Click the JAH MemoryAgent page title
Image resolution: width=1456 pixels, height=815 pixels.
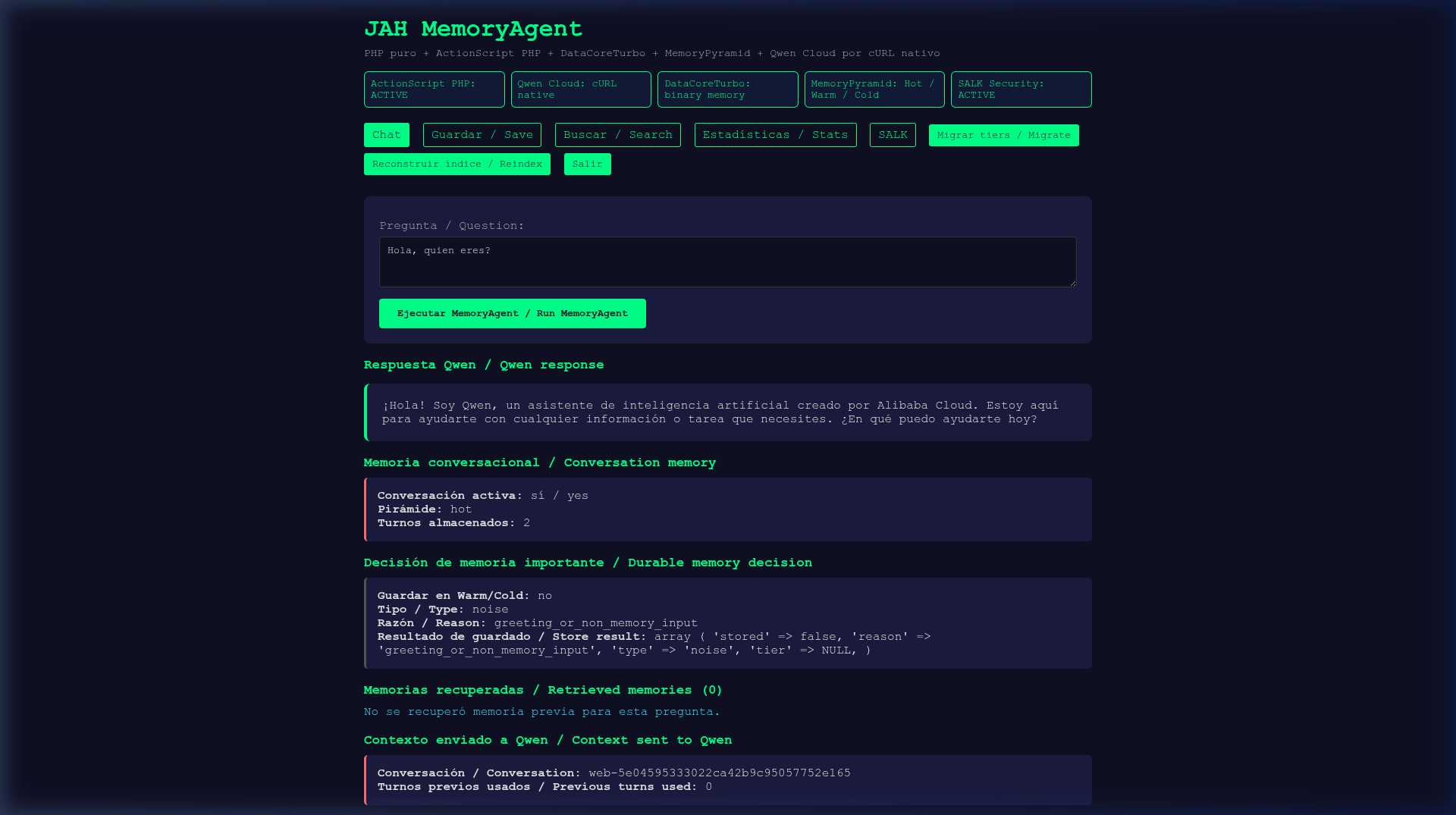point(473,29)
